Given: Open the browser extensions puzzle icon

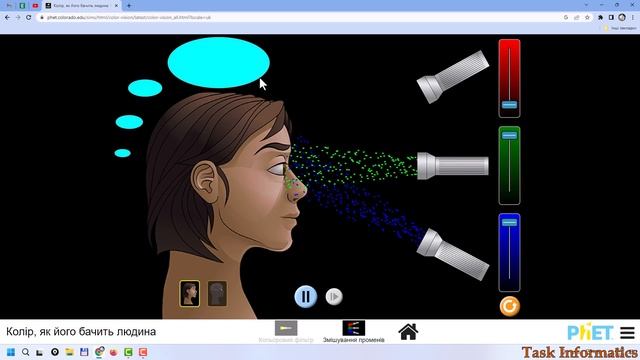Looking at the screenshot, I should tap(600, 18).
